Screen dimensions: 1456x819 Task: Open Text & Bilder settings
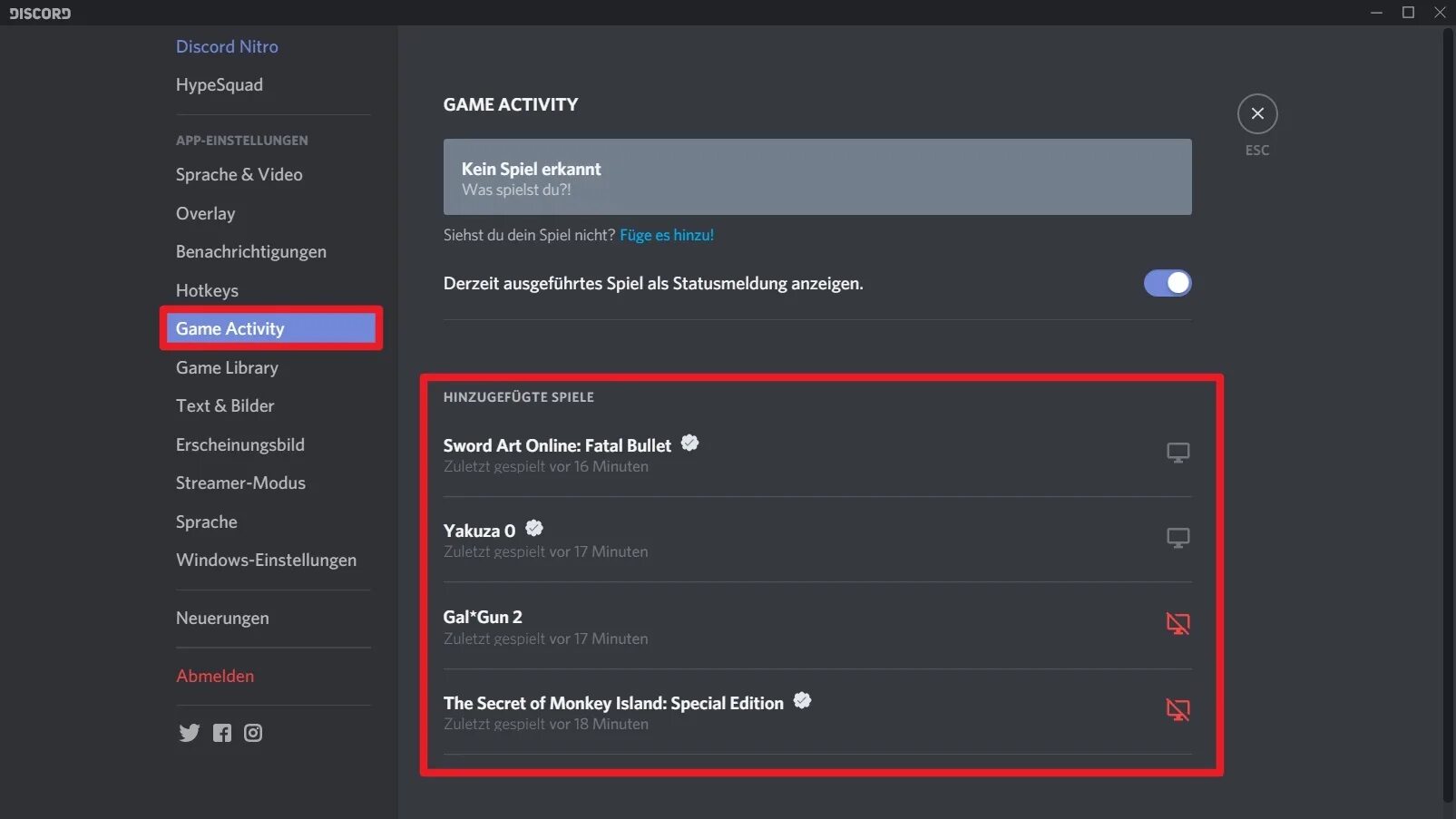pos(225,405)
